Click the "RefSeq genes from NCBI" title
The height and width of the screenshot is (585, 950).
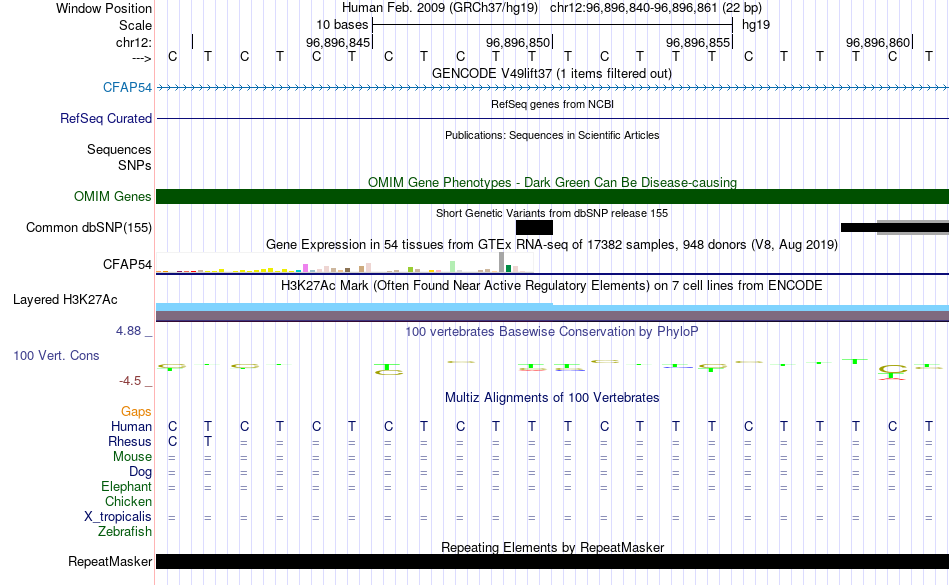(552, 104)
